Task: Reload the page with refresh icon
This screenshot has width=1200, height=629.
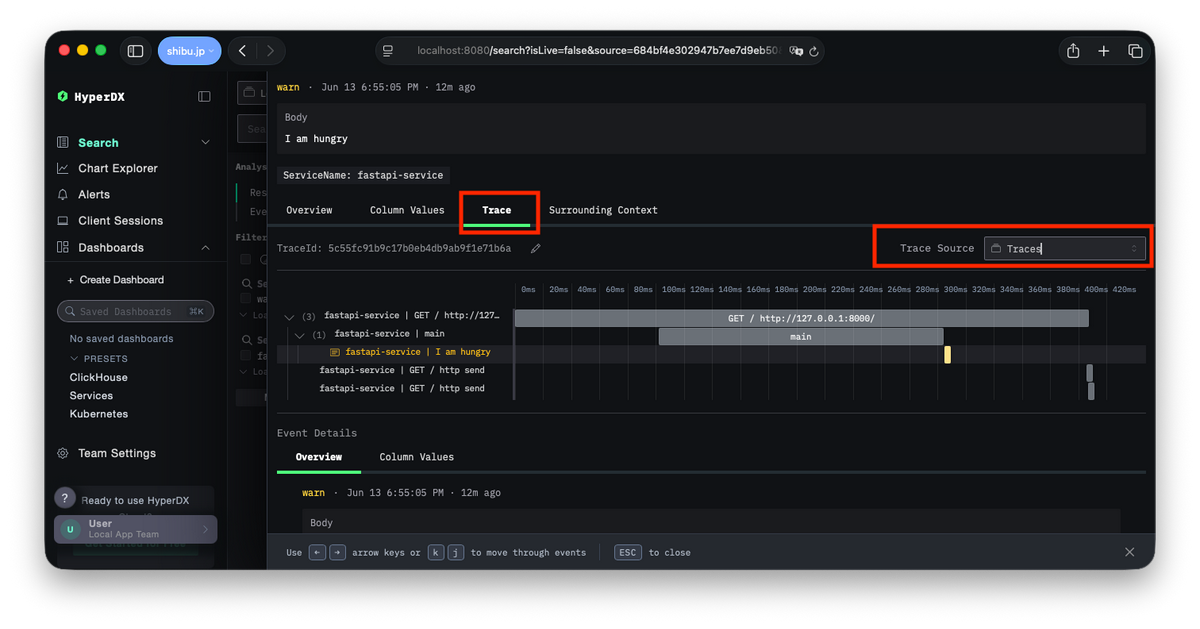Action: tap(814, 51)
